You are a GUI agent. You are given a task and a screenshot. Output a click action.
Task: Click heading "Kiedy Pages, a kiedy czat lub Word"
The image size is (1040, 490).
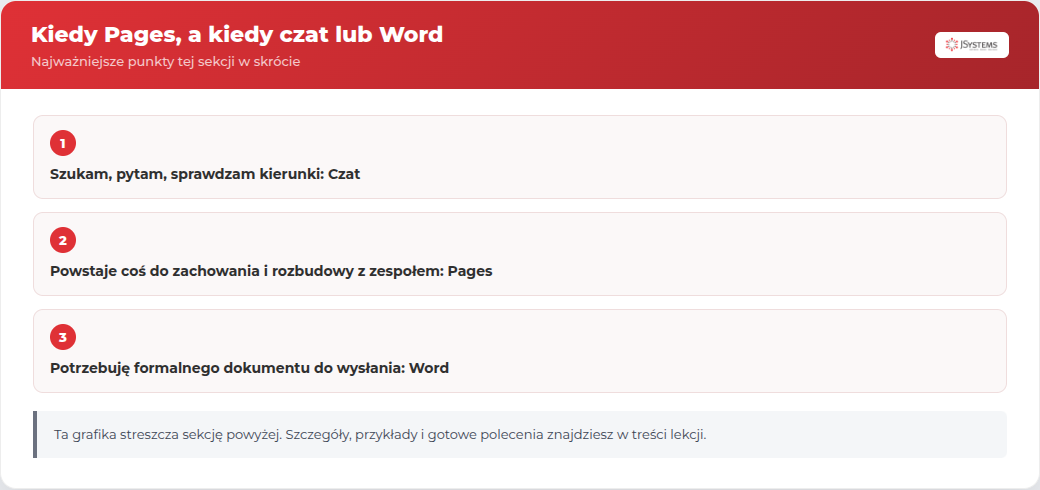tap(237, 34)
